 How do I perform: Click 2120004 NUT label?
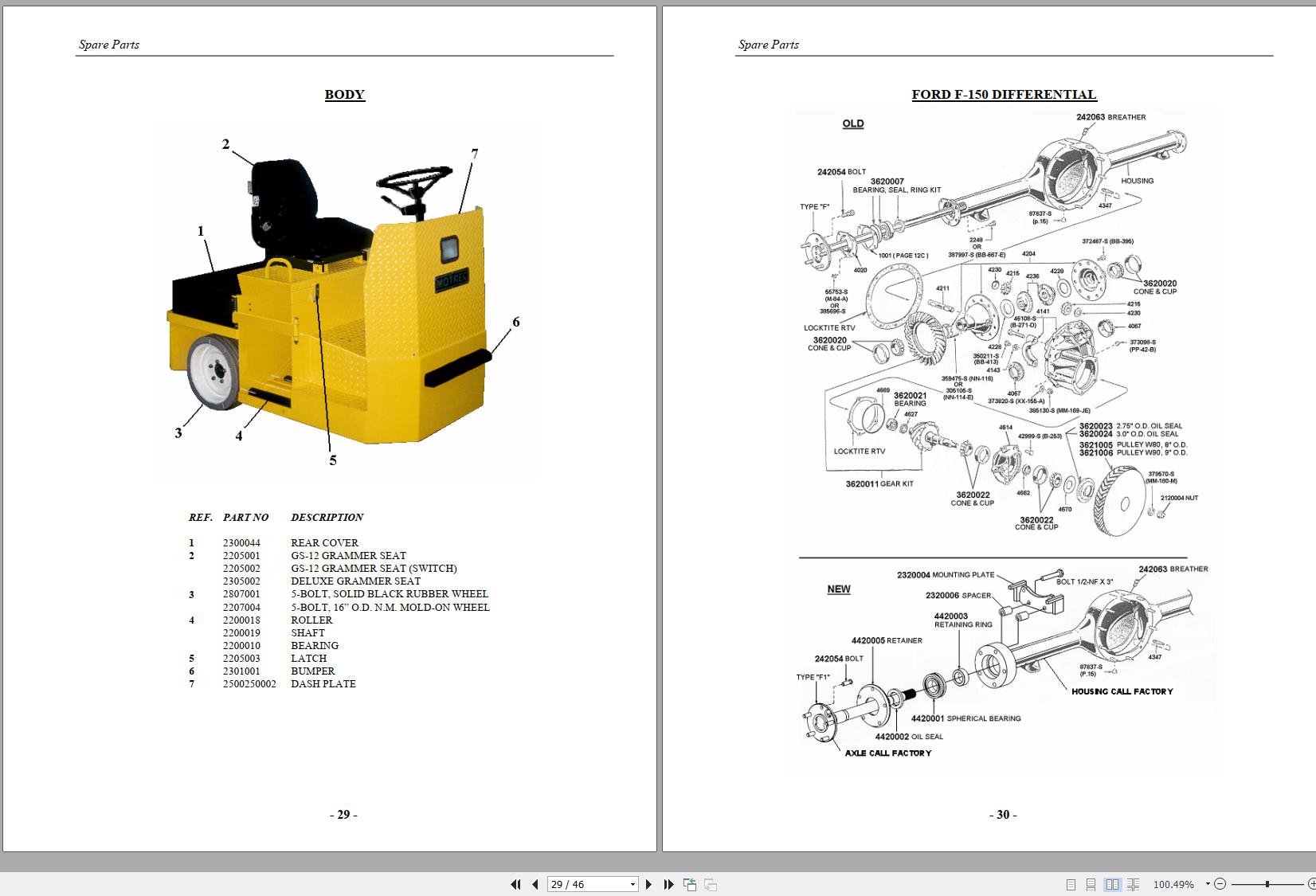(1179, 498)
